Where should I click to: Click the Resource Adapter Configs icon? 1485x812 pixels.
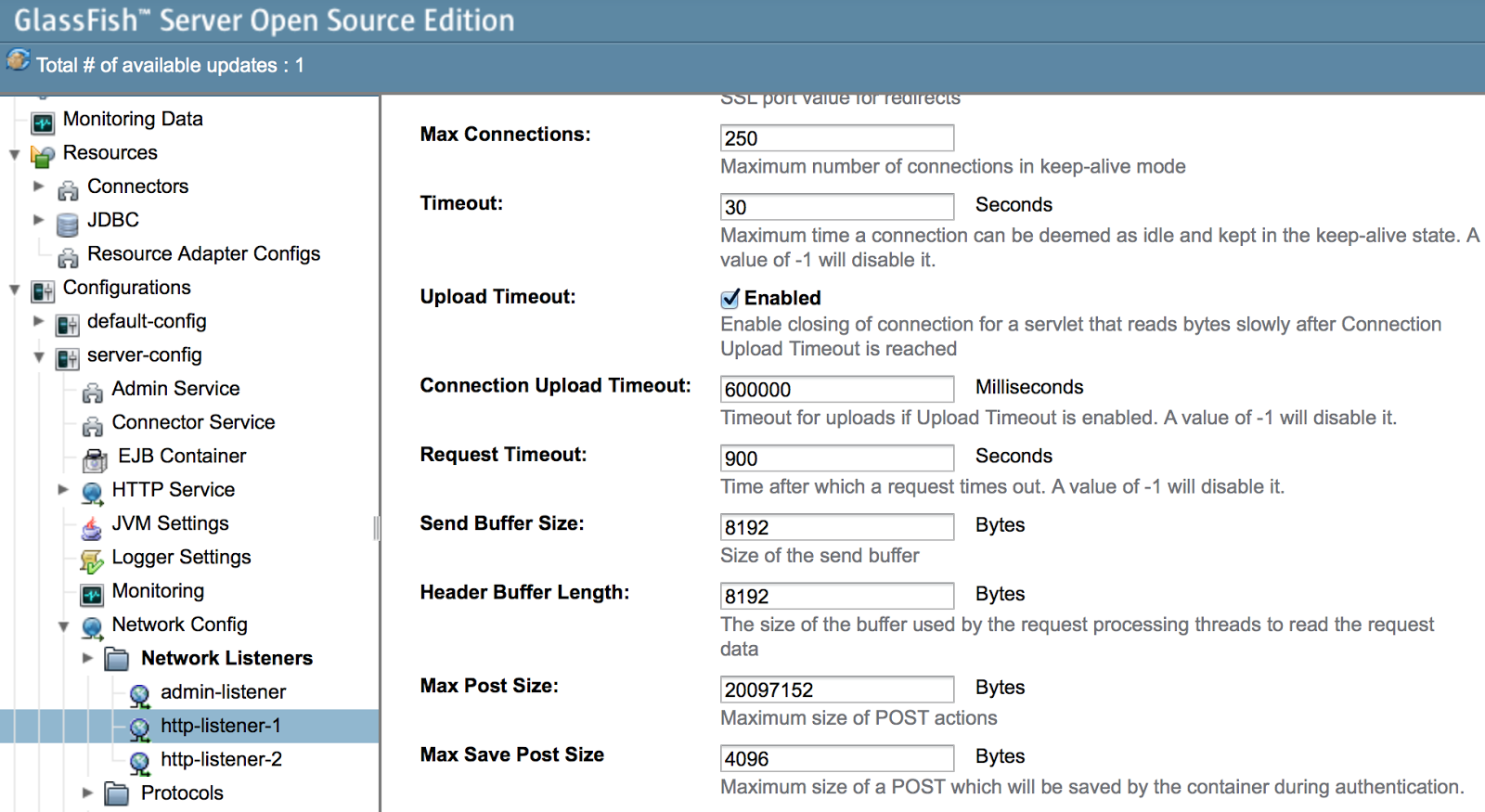68,257
